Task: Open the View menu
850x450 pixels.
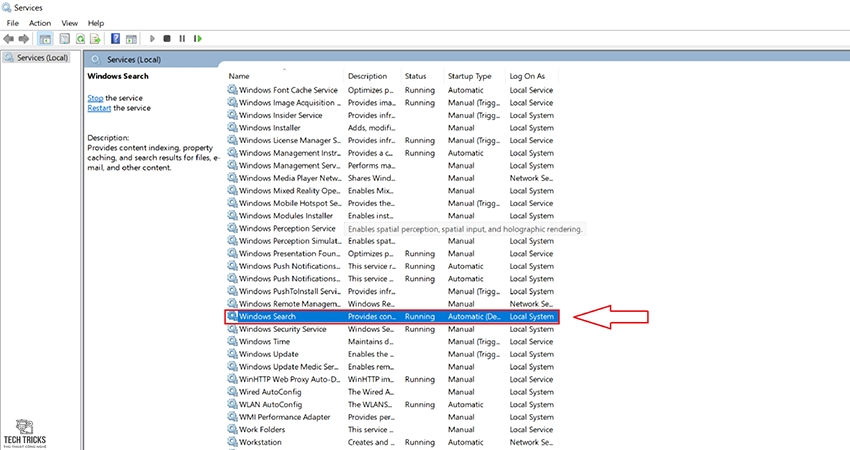Action: pyautogui.click(x=69, y=23)
